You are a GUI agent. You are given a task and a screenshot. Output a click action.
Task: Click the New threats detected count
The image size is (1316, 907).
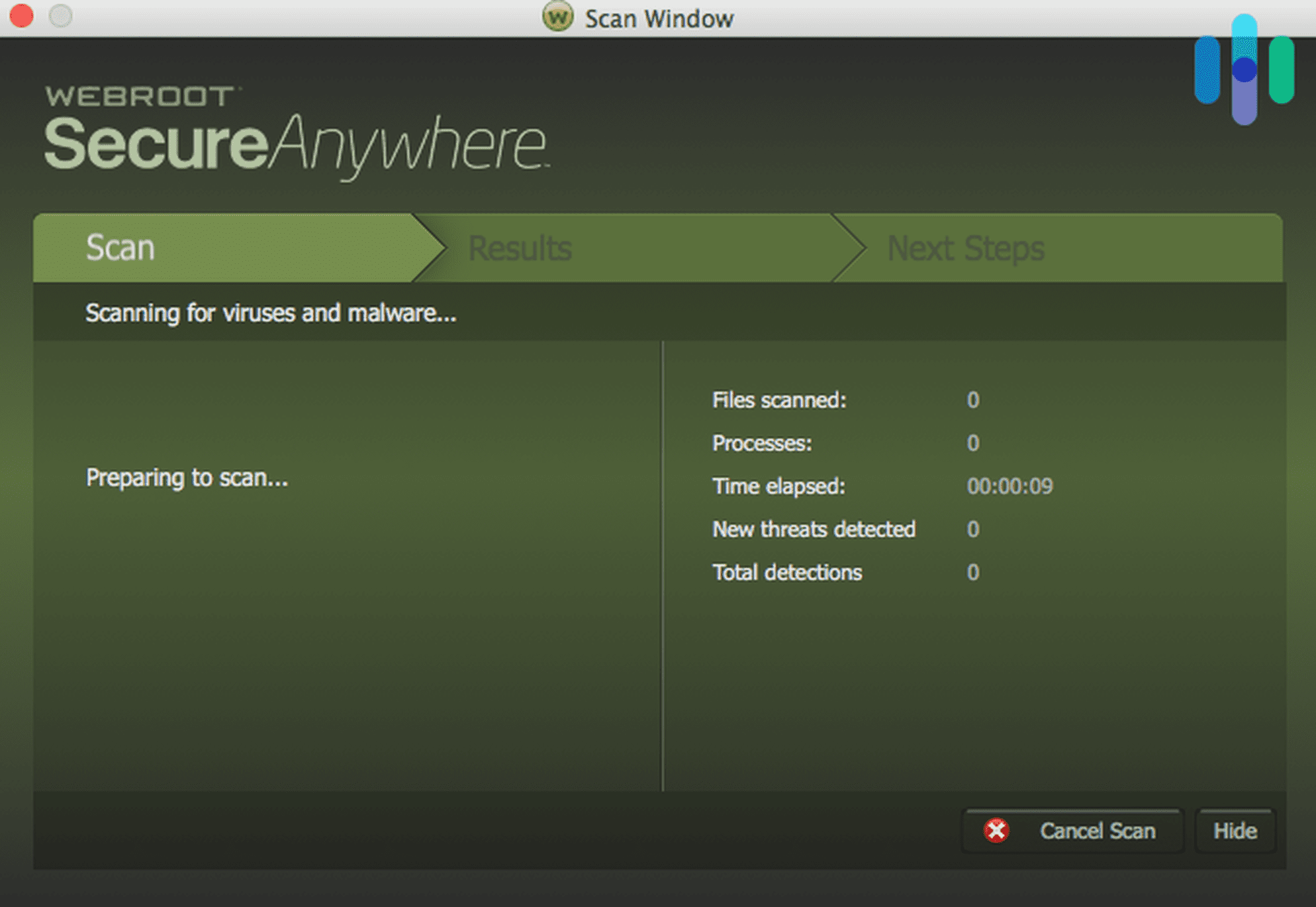(x=813, y=530)
